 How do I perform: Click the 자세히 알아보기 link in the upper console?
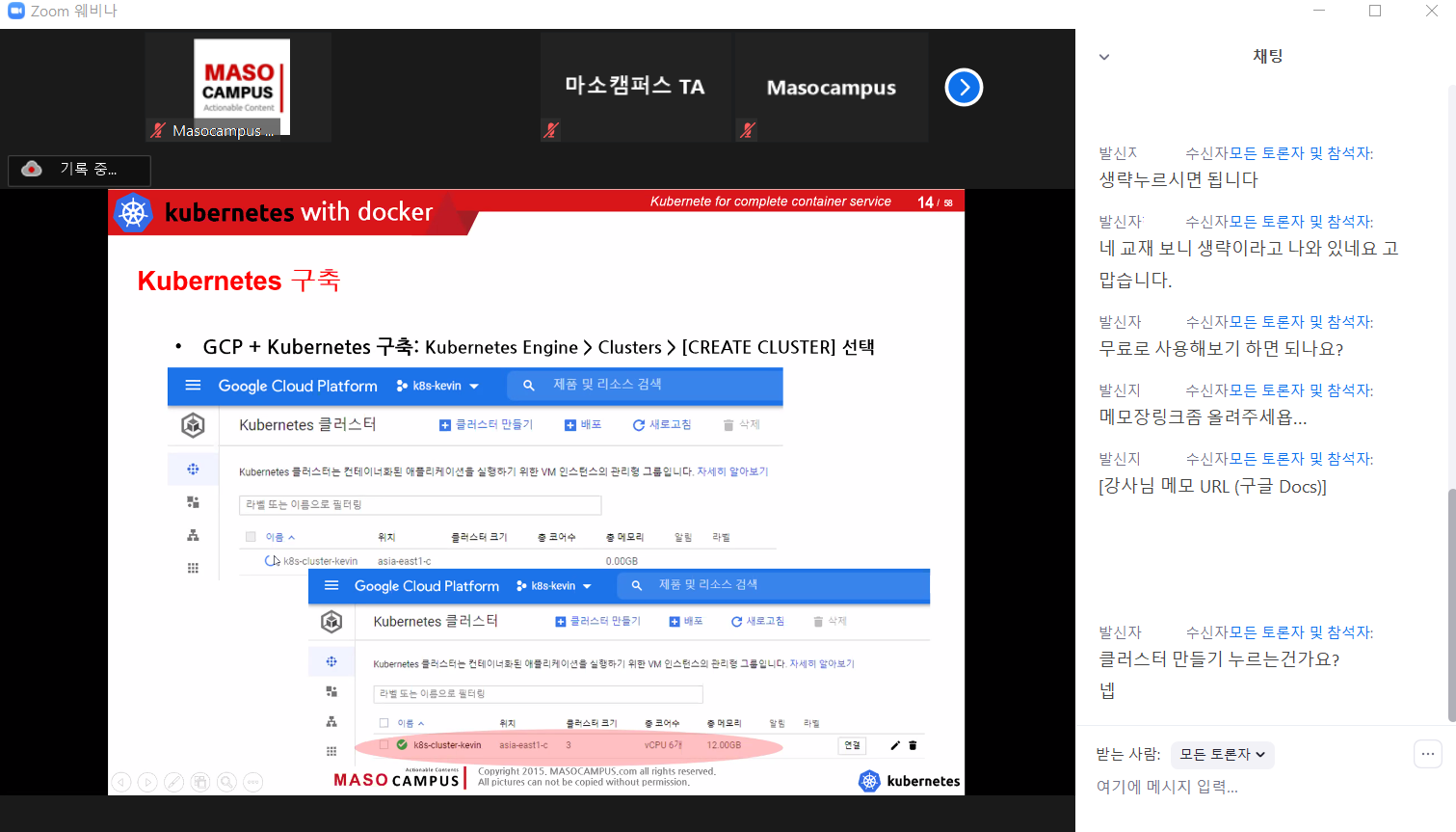[732, 471]
